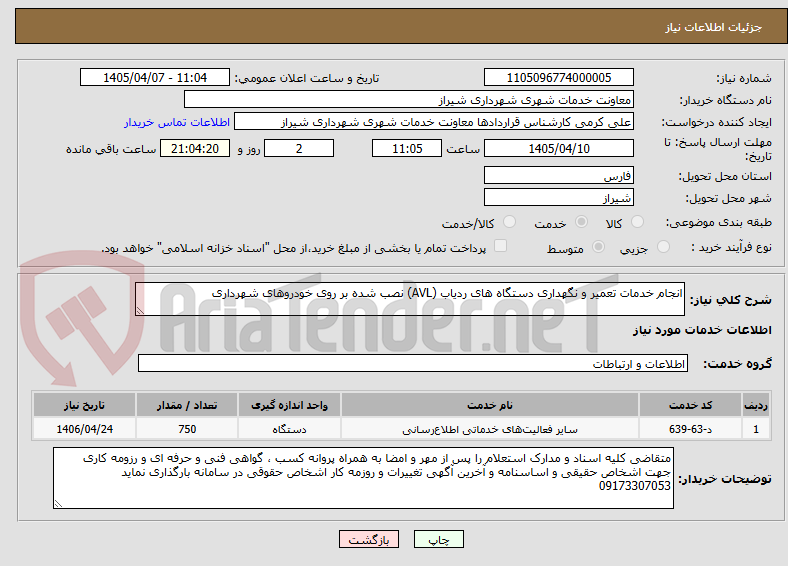This screenshot has height=566, width=788.
Task: Click the گروه خدمت label
Action: click(x=737, y=363)
